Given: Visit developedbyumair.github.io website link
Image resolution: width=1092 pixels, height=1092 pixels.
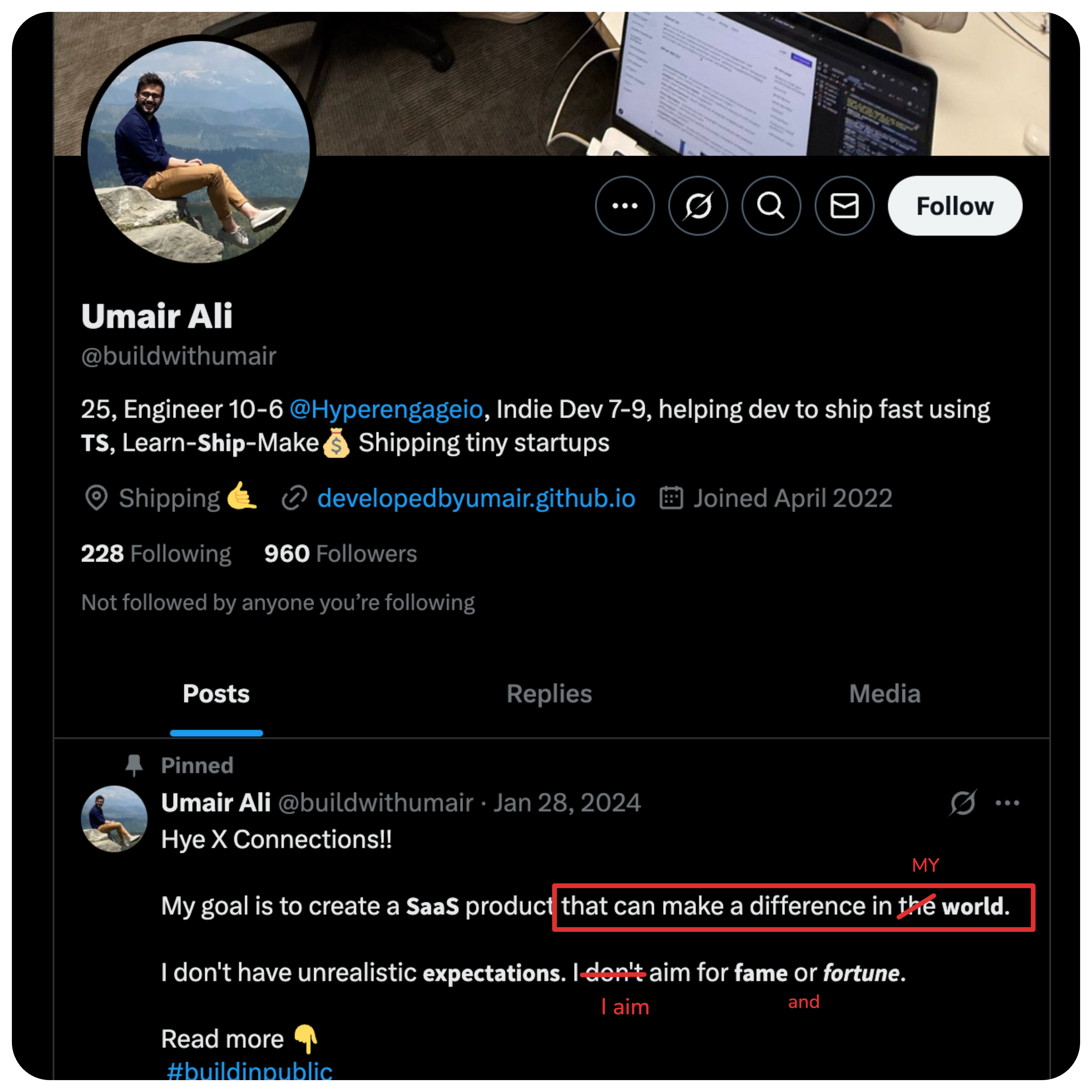Looking at the screenshot, I should click(476, 499).
